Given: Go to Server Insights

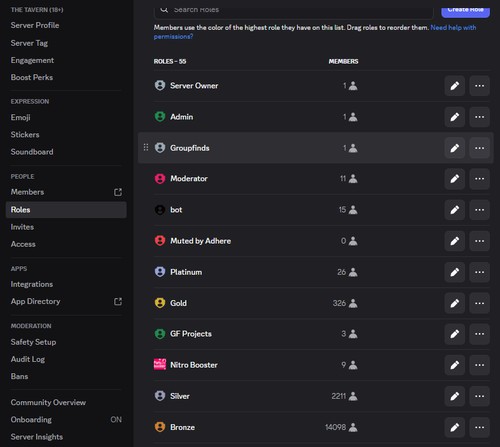Looking at the screenshot, I should pyautogui.click(x=37, y=437).
